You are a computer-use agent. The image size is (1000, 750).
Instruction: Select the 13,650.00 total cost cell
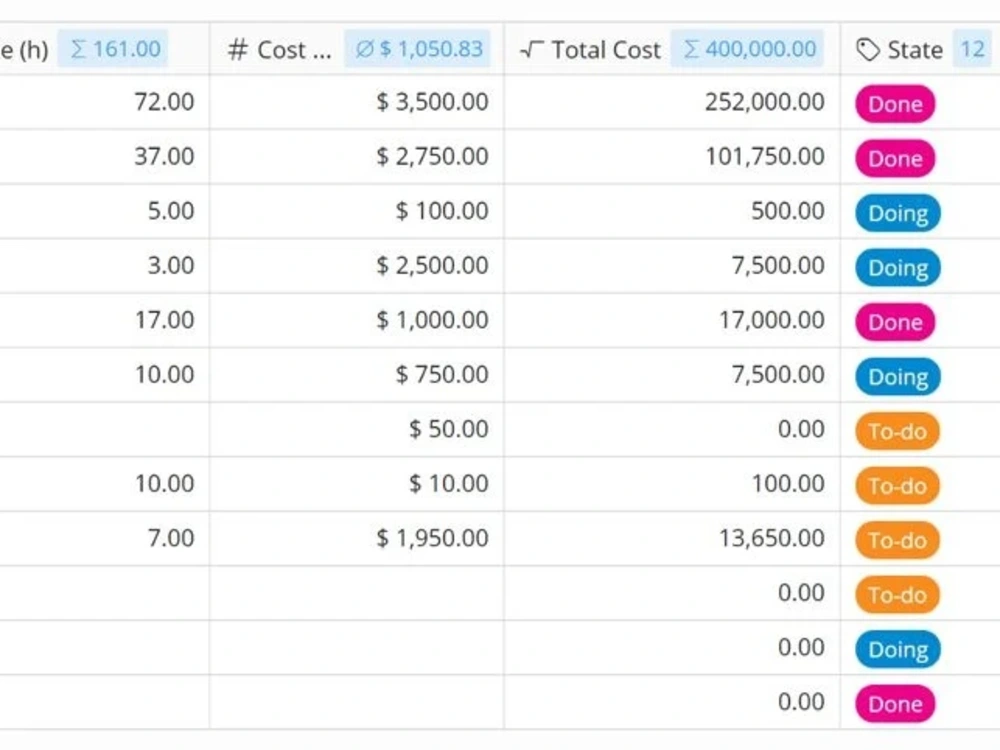(x=672, y=538)
